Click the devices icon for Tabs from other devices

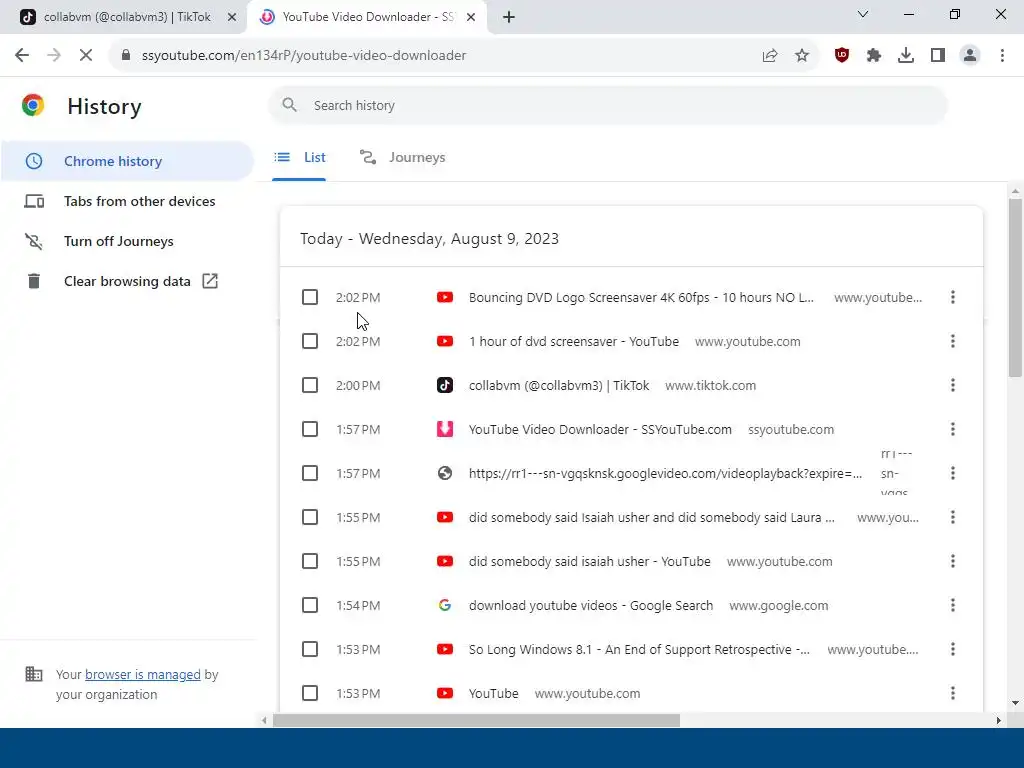click(34, 201)
